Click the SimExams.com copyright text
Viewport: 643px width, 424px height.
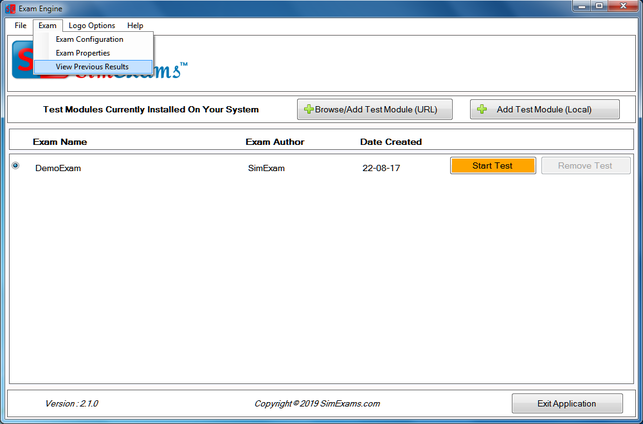(317, 404)
